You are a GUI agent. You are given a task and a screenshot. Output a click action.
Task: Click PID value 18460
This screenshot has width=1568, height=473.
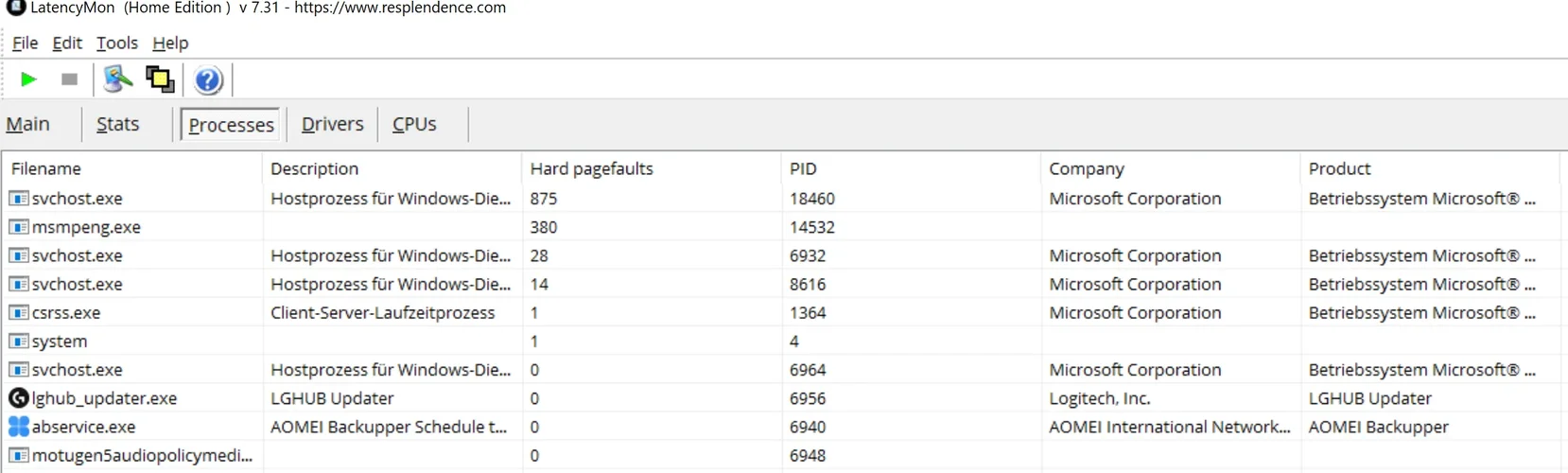point(812,199)
